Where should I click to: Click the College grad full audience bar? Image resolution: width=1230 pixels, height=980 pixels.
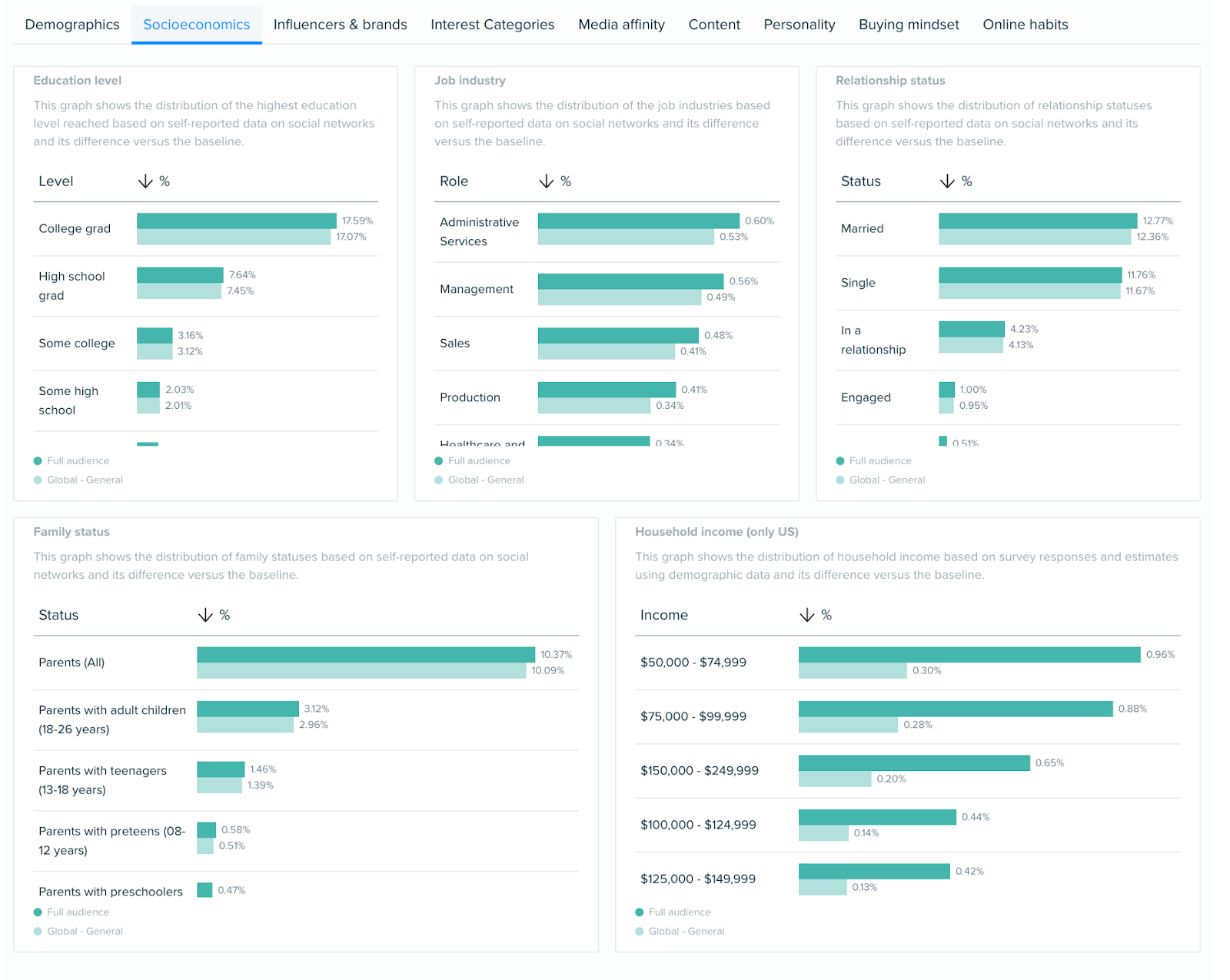pos(236,221)
